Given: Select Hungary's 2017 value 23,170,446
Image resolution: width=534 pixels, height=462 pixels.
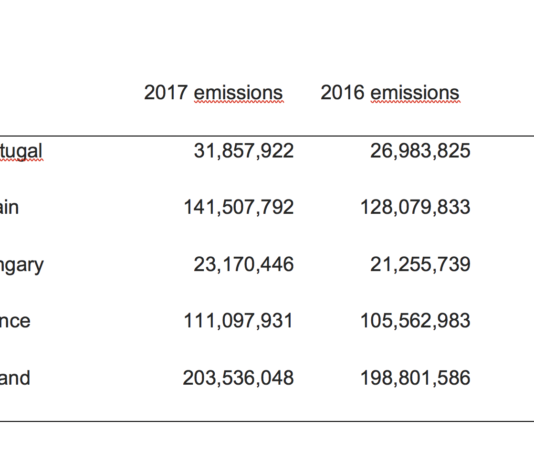Looking at the screenshot, I should pyautogui.click(x=244, y=265).
